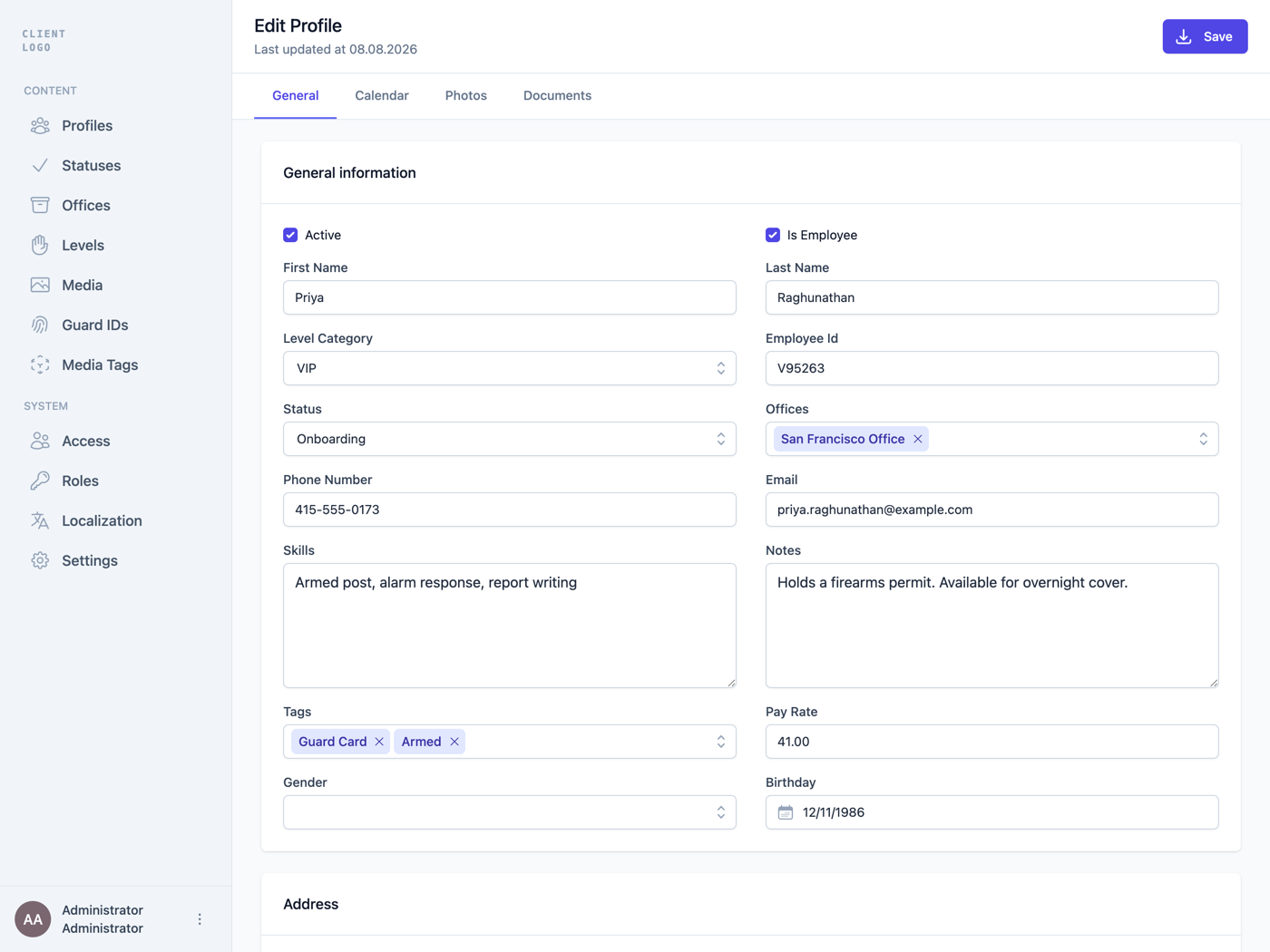Switch to the Calendar tab
This screenshot has height=952, width=1270.
point(382,95)
